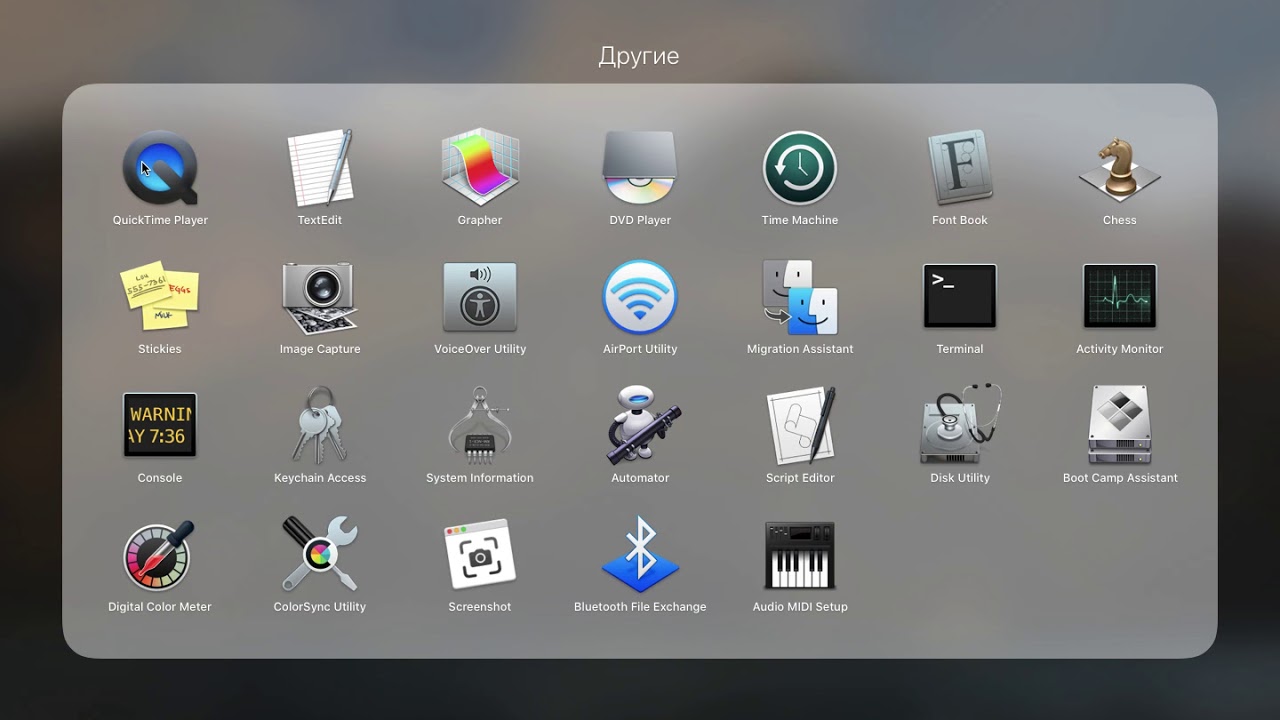Open Digital Color Meter icon

pyautogui.click(x=160, y=555)
